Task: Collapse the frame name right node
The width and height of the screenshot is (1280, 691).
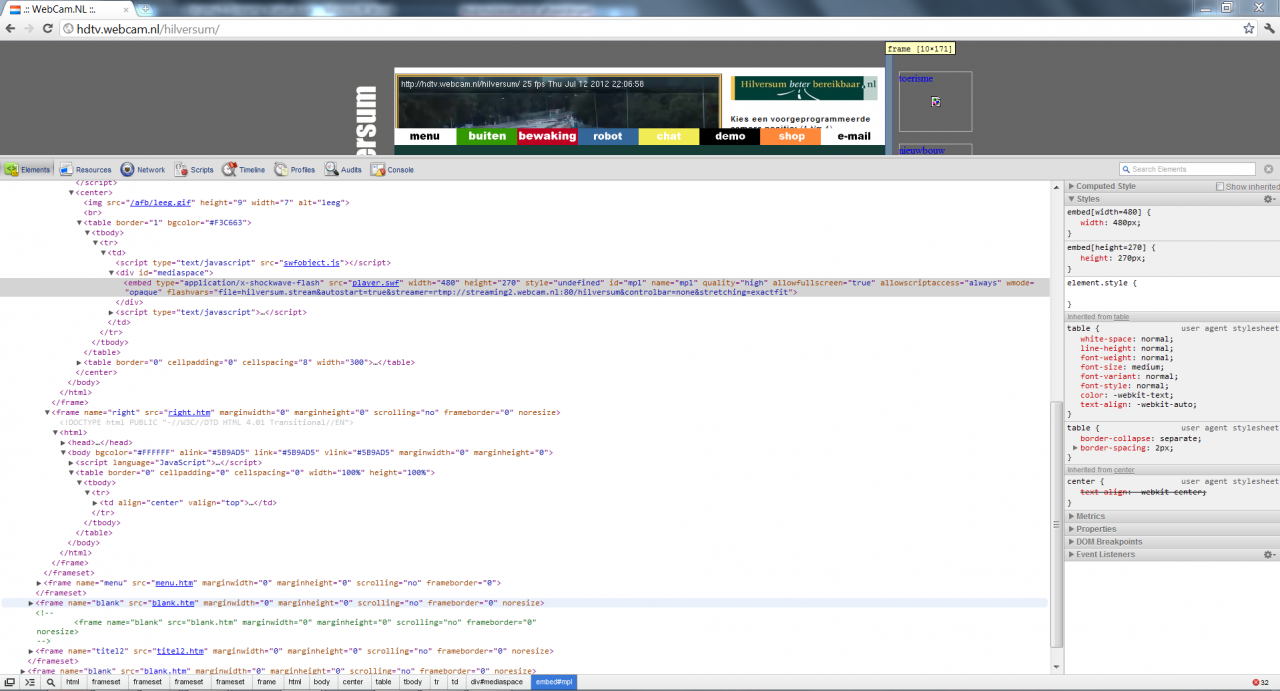Action: click(x=48, y=413)
